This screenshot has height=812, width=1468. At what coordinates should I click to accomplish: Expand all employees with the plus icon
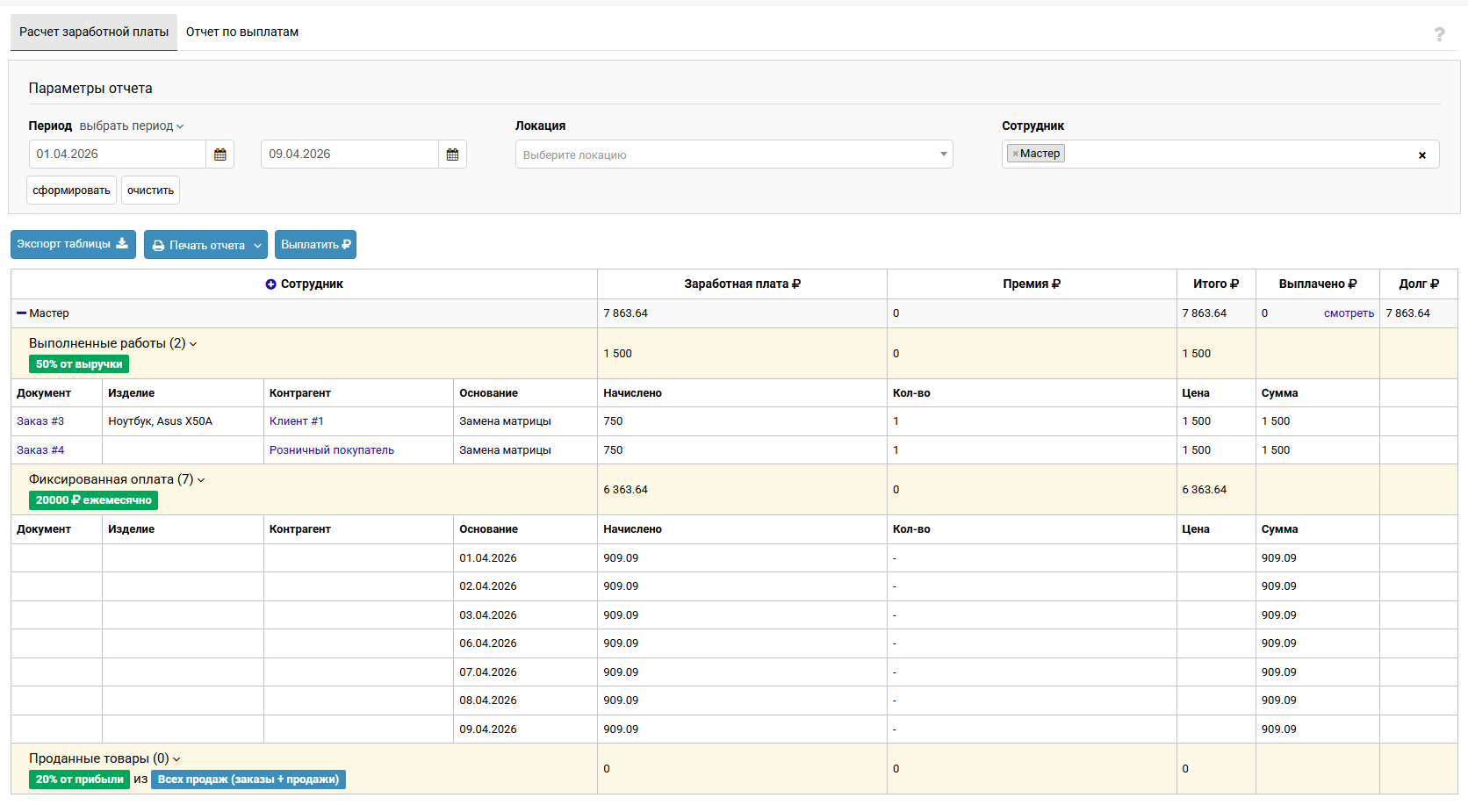[x=270, y=284]
